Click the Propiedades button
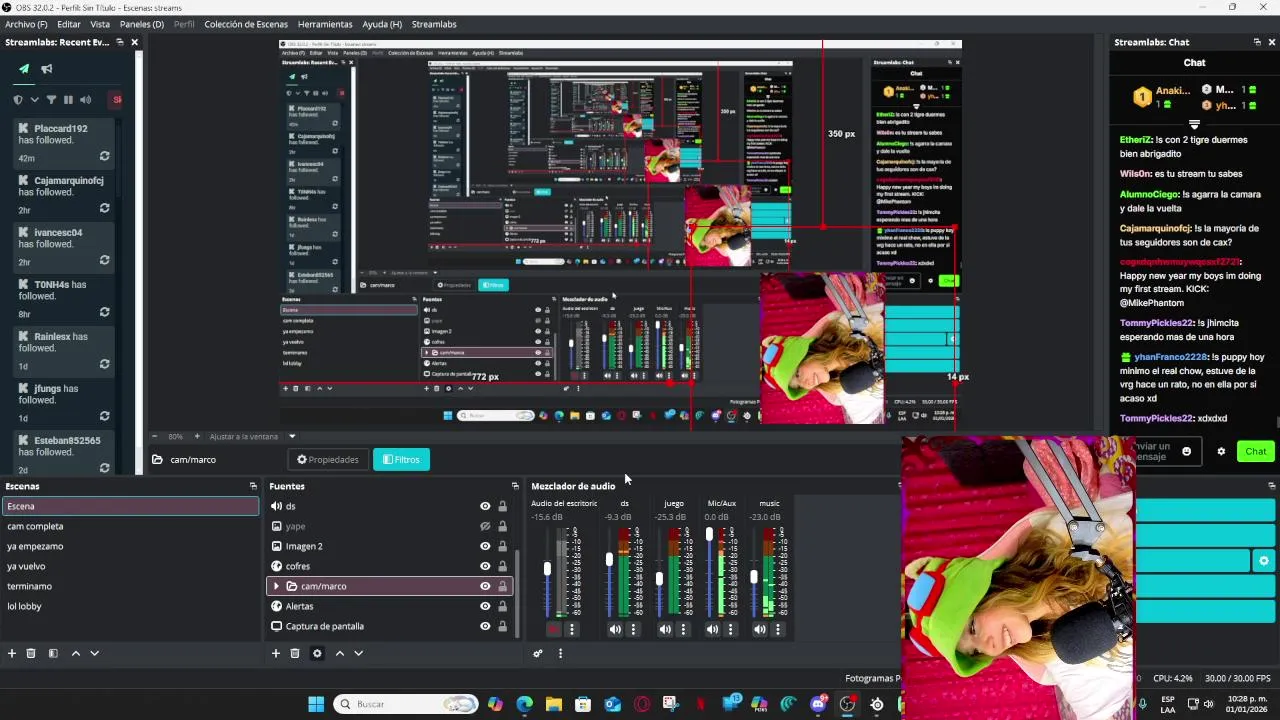This screenshot has width=1280, height=720. pos(327,460)
